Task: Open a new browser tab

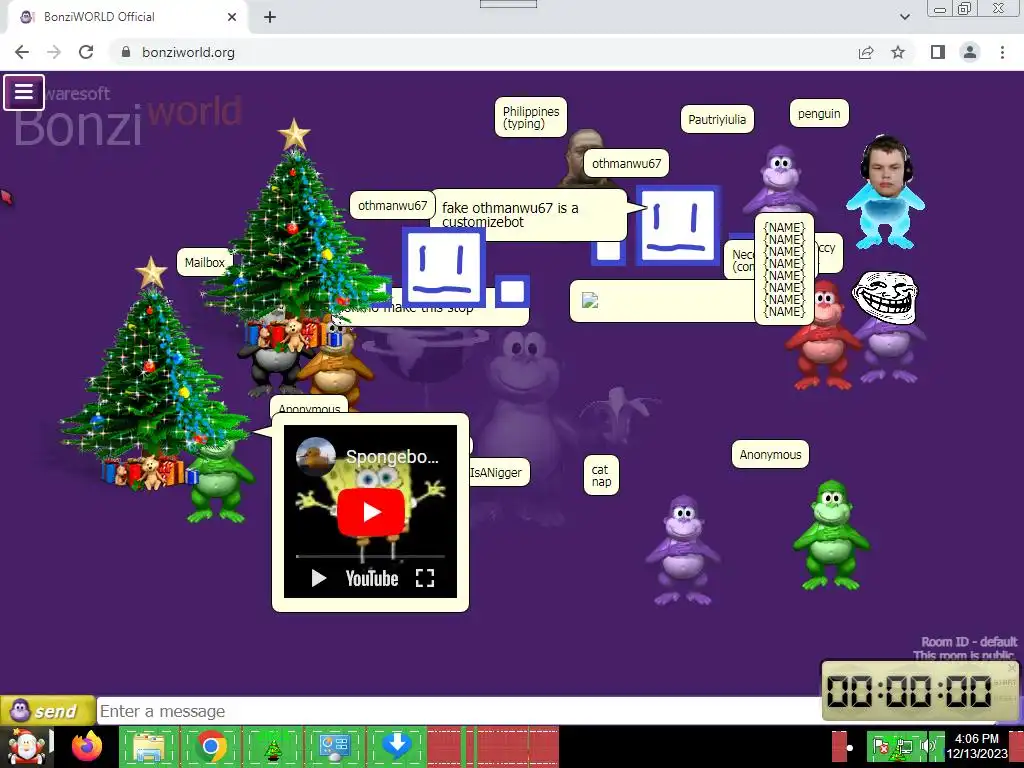Action: click(270, 17)
